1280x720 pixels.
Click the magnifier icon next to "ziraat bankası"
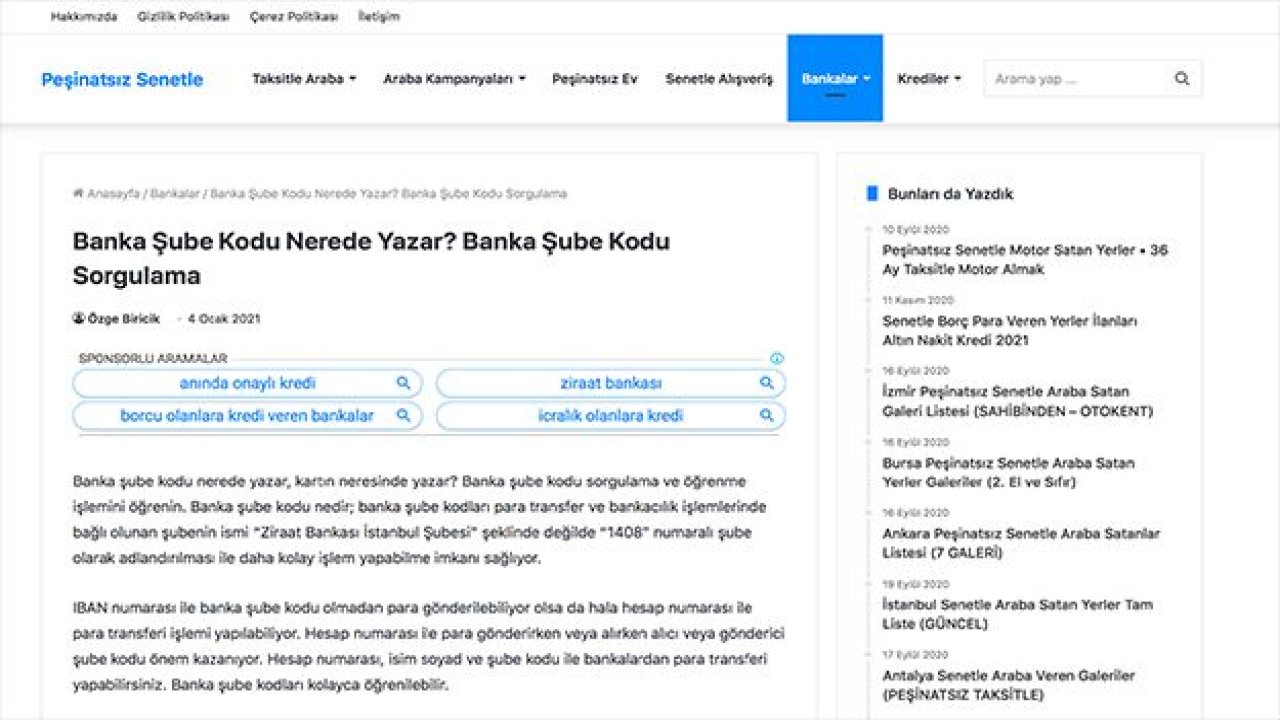[x=767, y=383]
